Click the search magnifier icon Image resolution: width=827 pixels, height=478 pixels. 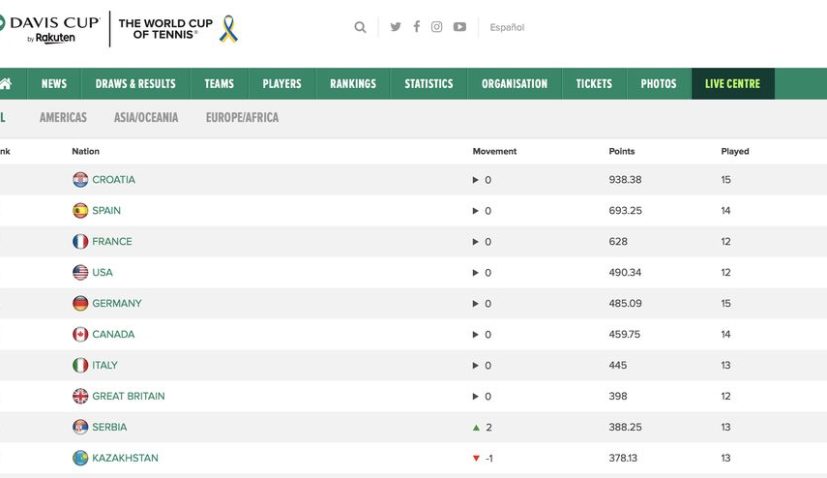pyautogui.click(x=360, y=27)
